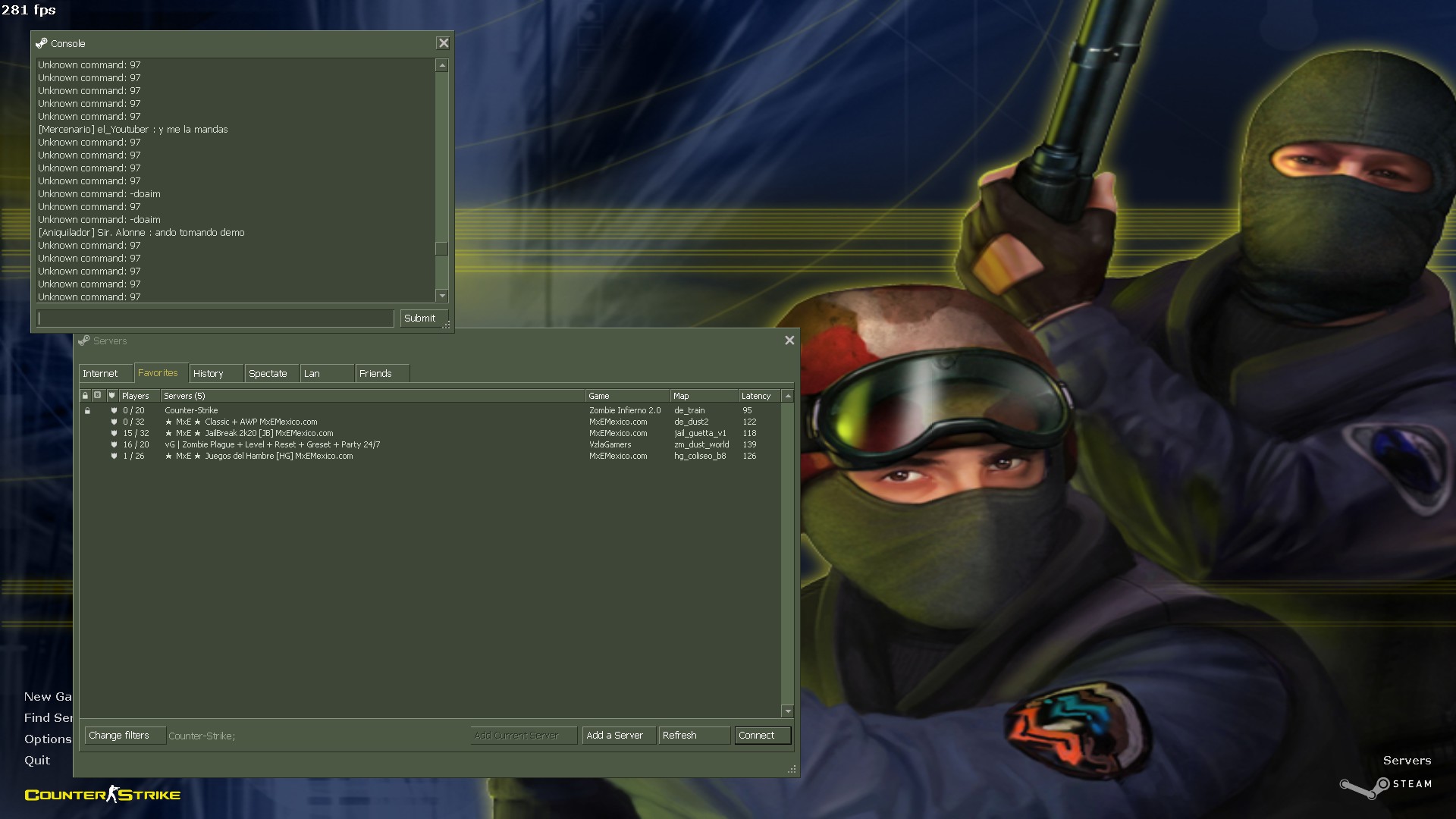This screenshot has width=1456, height=819.
Task: Click the zm_dust_world map cell
Action: [701, 444]
